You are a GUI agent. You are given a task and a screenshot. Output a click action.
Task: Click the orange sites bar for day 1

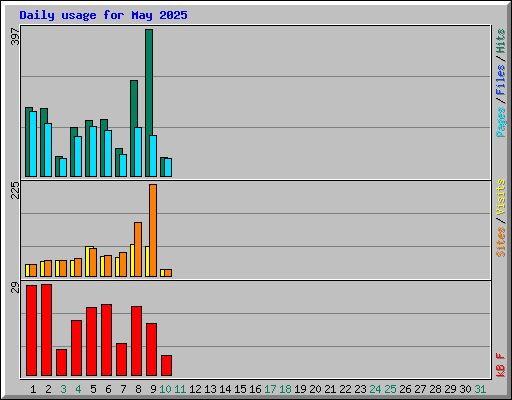click(33, 271)
